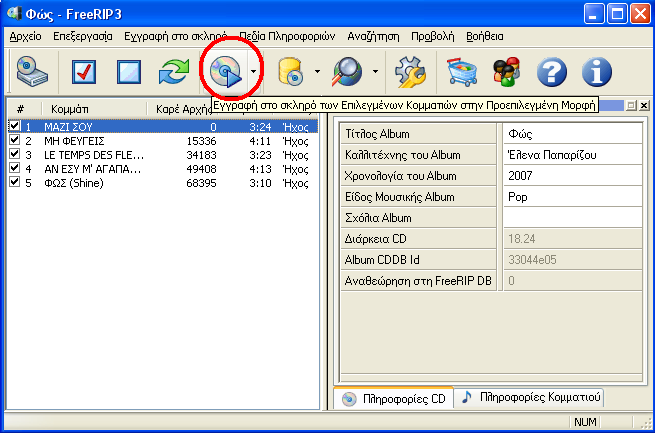
Task: Click start frame value 34183
Action: (x=201, y=155)
